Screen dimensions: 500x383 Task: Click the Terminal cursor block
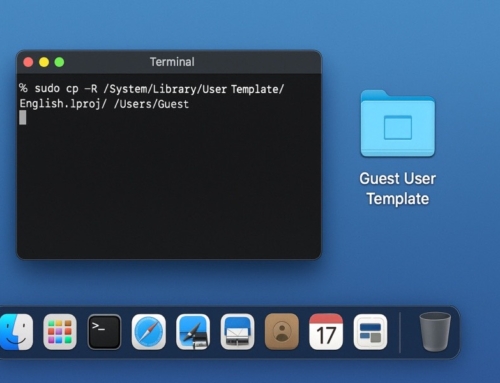(23, 118)
